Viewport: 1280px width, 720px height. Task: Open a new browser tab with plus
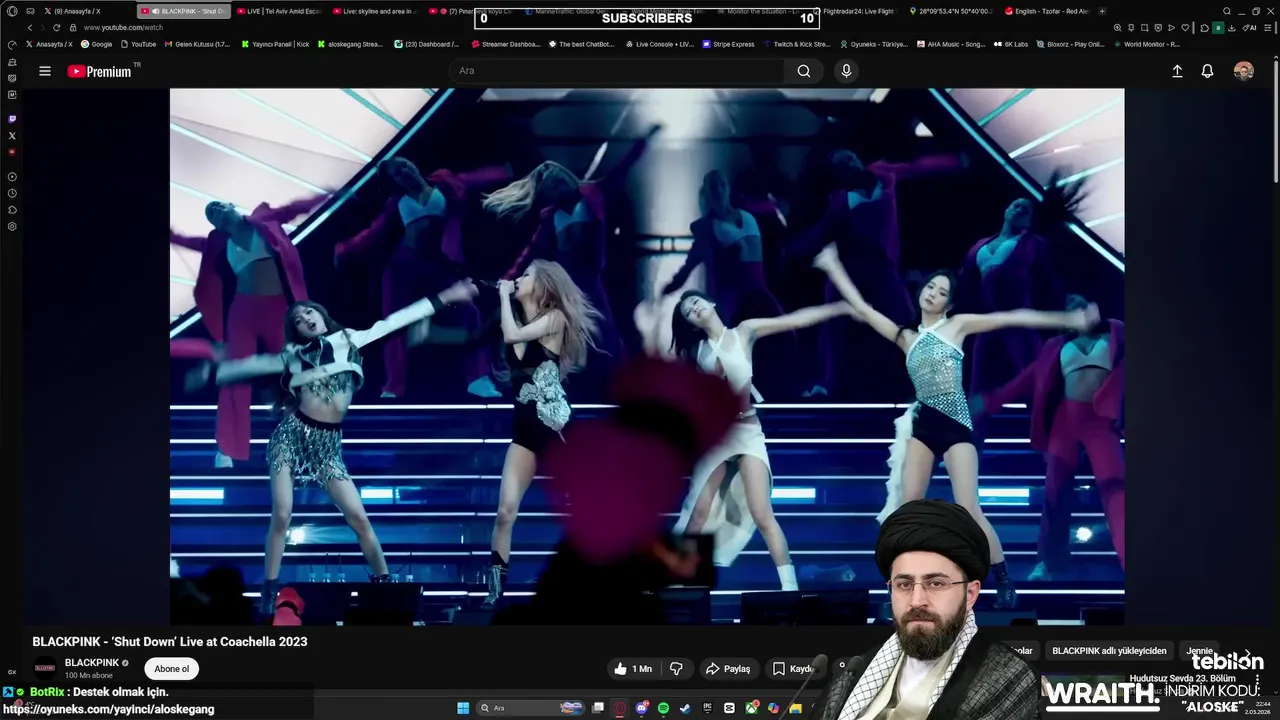click(1102, 11)
